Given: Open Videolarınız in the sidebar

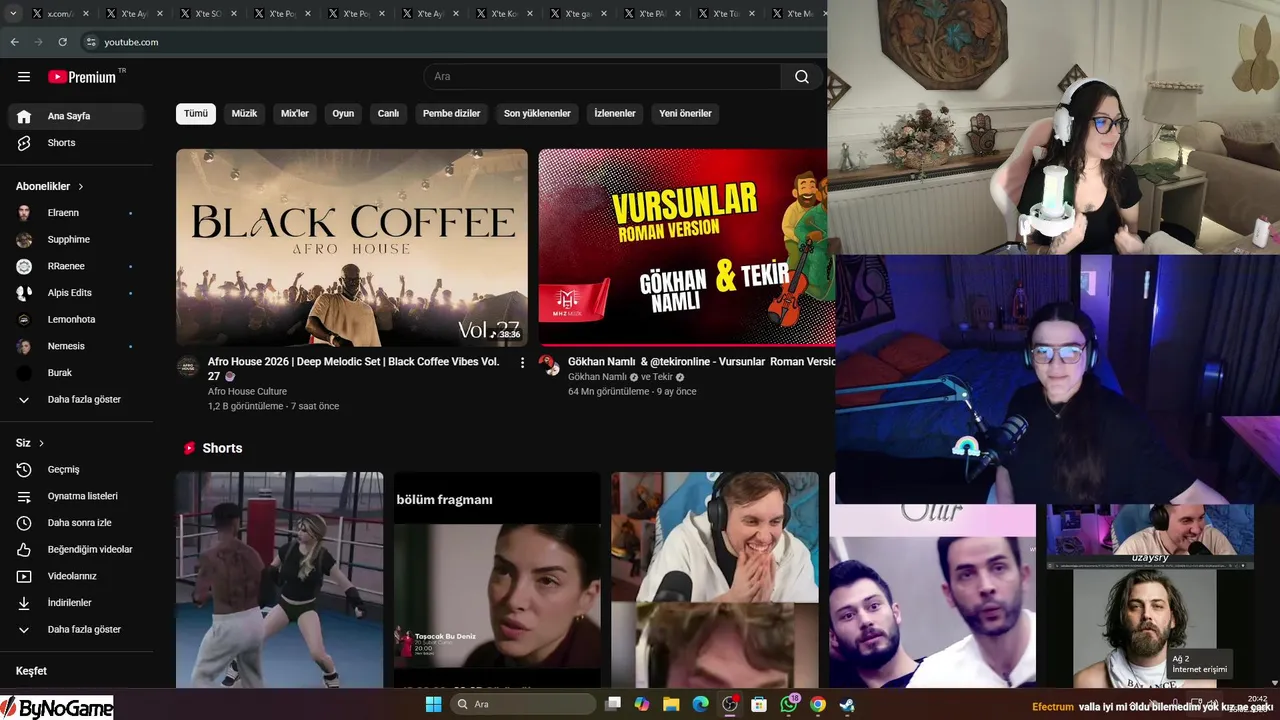Looking at the screenshot, I should click(x=76, y=576).
